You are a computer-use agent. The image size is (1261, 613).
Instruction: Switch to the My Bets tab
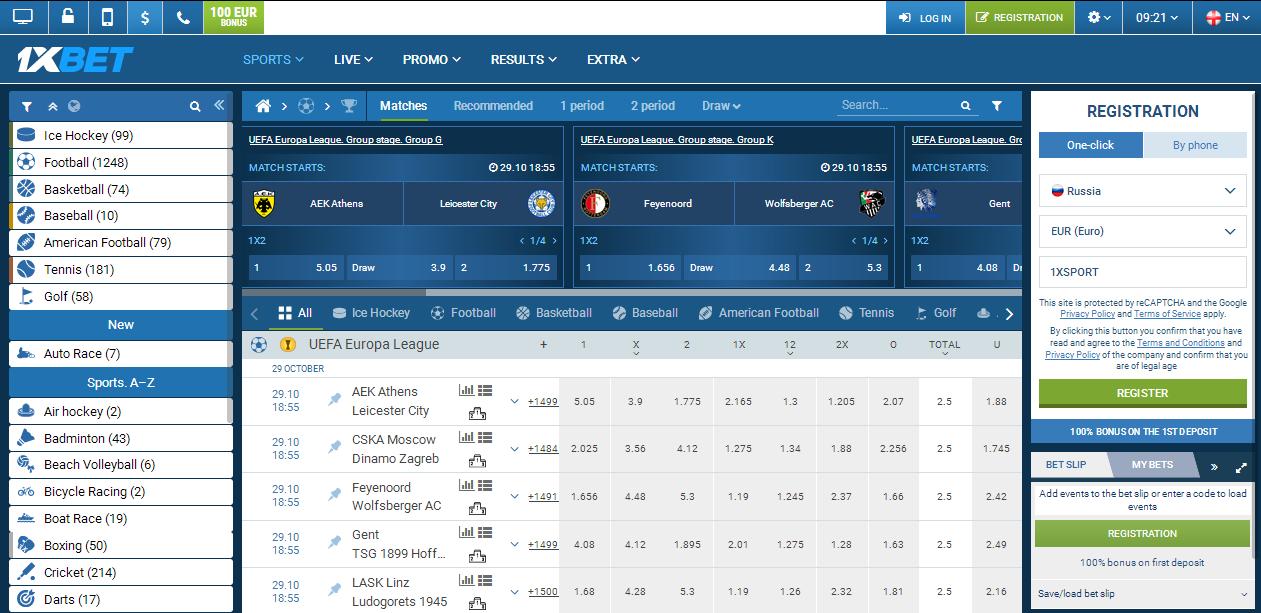coord(1152,465)
